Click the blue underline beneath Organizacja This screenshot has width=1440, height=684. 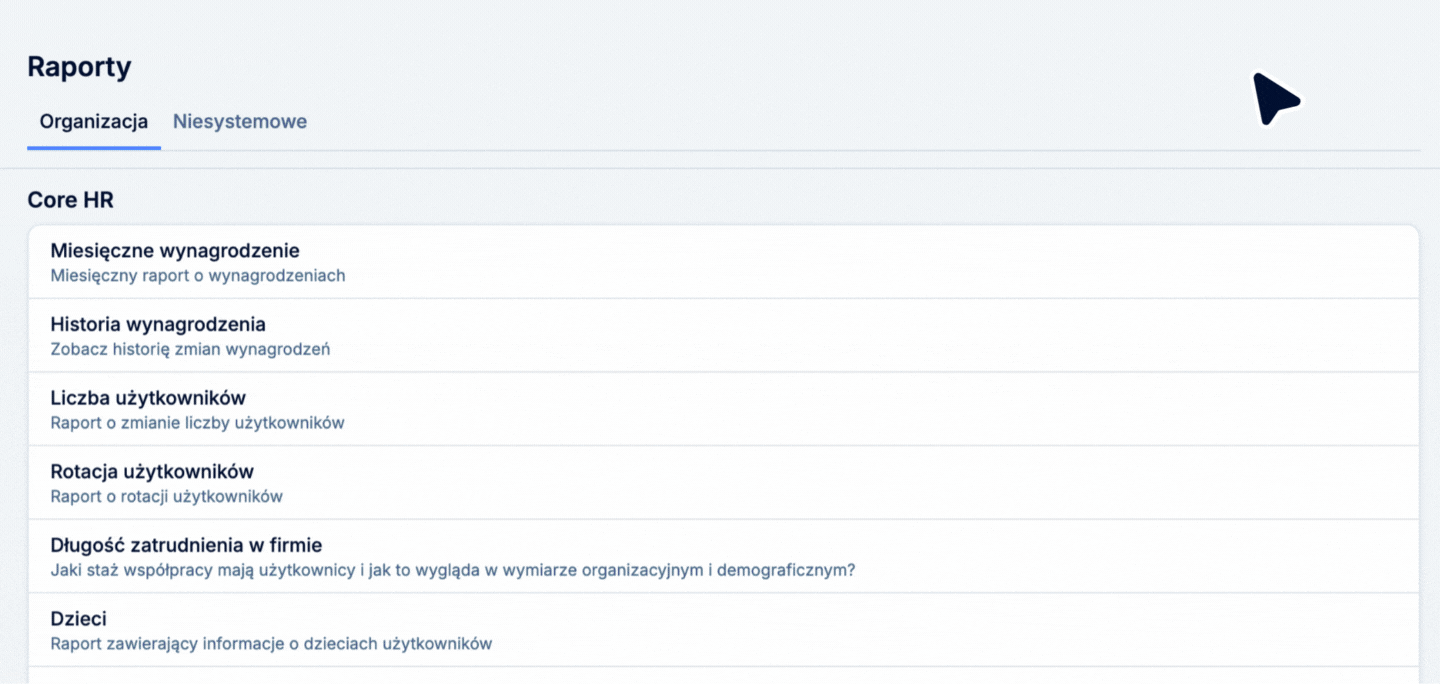(x=94, y=148)
